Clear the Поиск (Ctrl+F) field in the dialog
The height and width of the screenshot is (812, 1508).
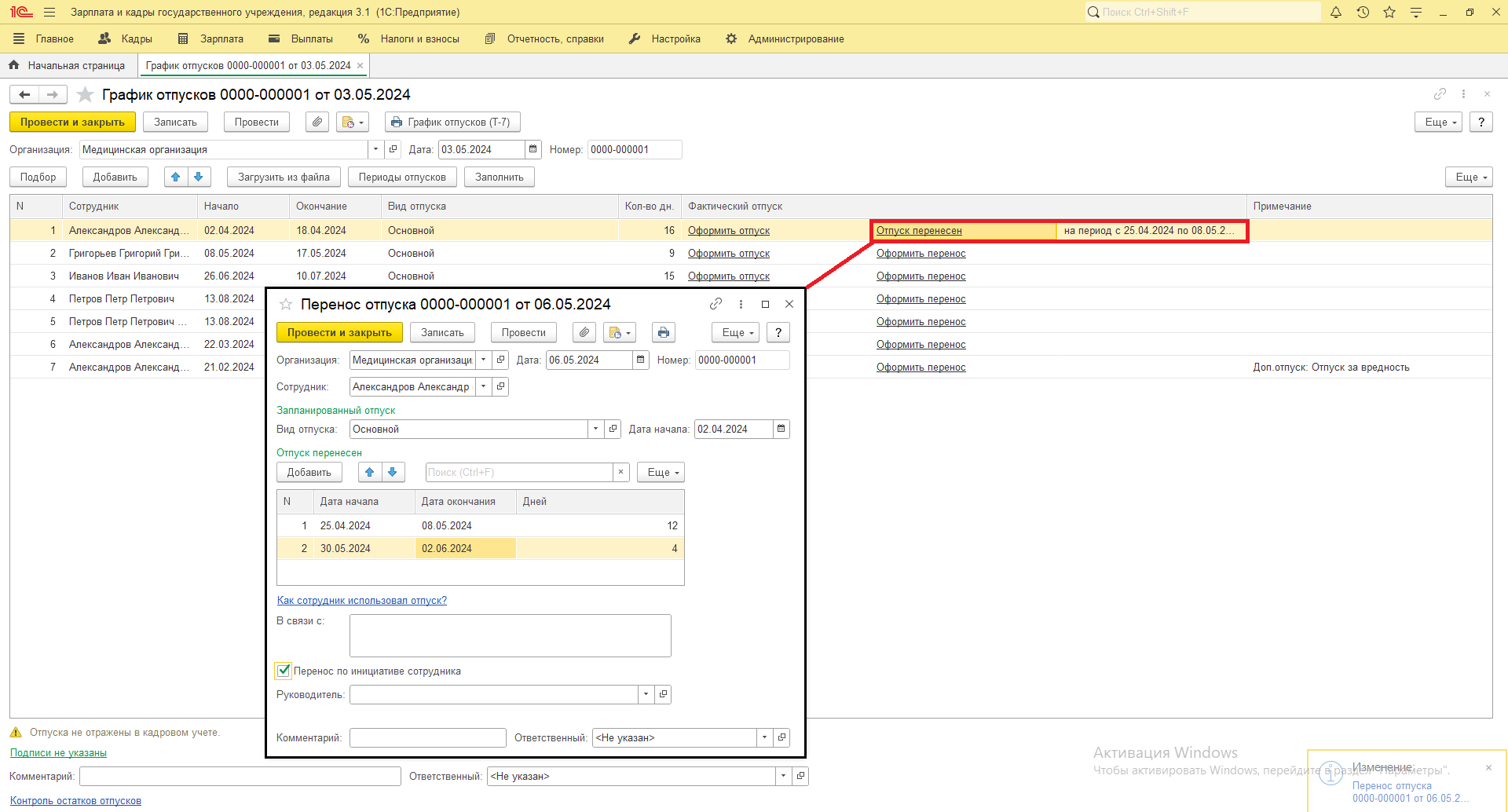pyautogui.click(x=621, y=473)
